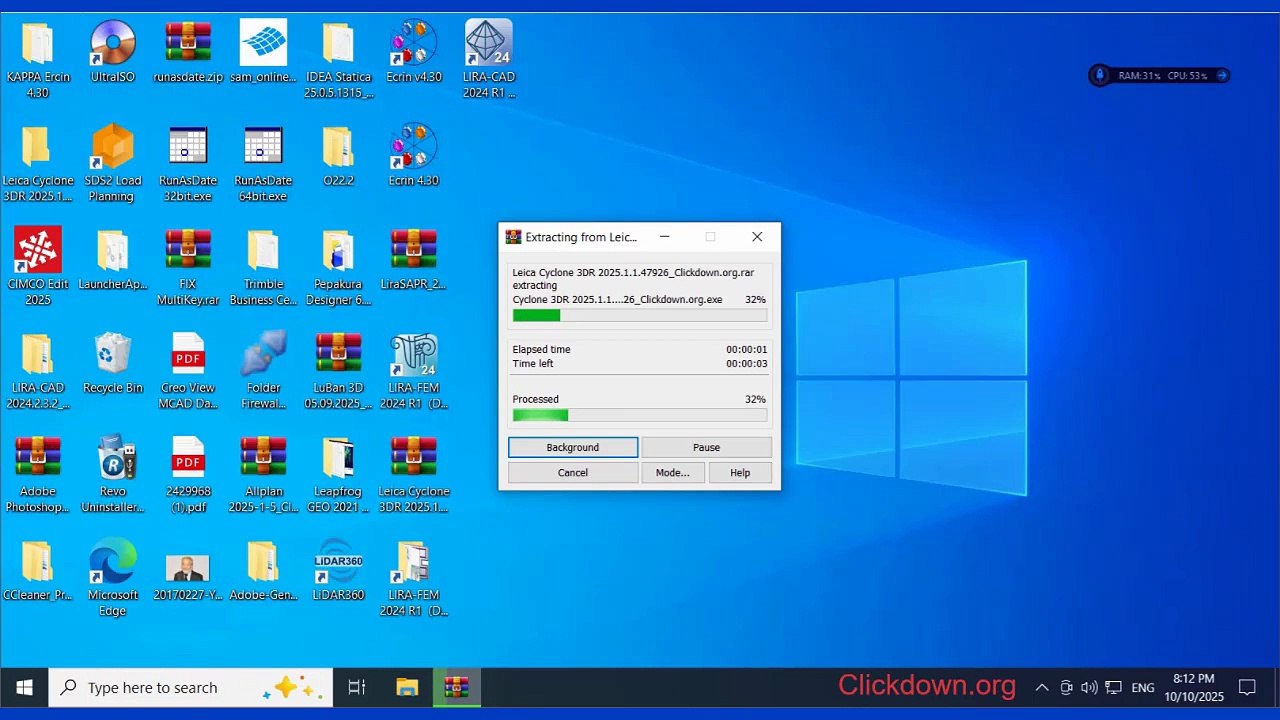
Task: Open the Recycle Bin
Action: click(113, 363)
